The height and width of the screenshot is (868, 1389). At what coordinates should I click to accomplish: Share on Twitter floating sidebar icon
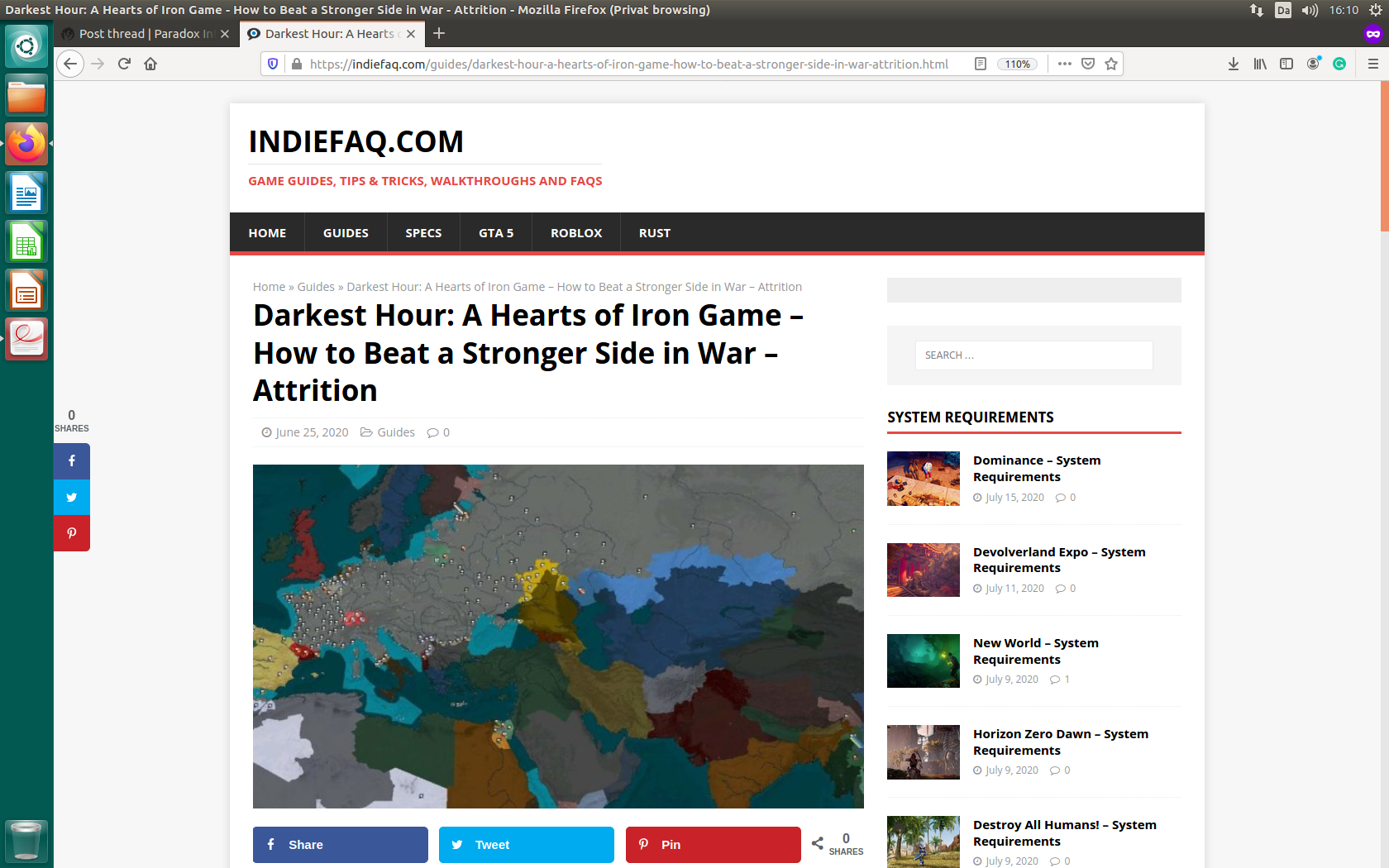[x=72, y=498]
